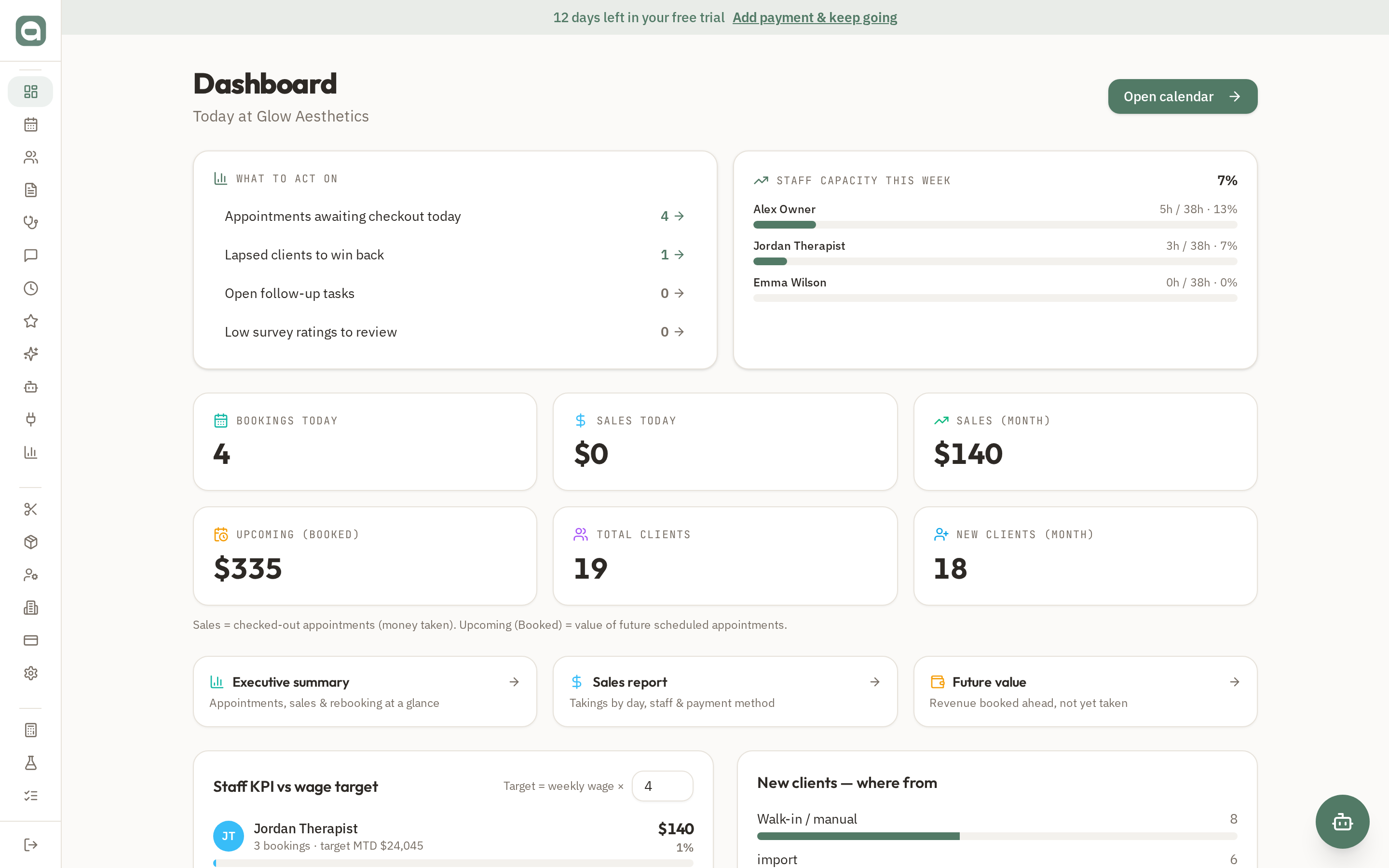Open the Sales report card
This screenshot has width=1389, height=868.
725,691
